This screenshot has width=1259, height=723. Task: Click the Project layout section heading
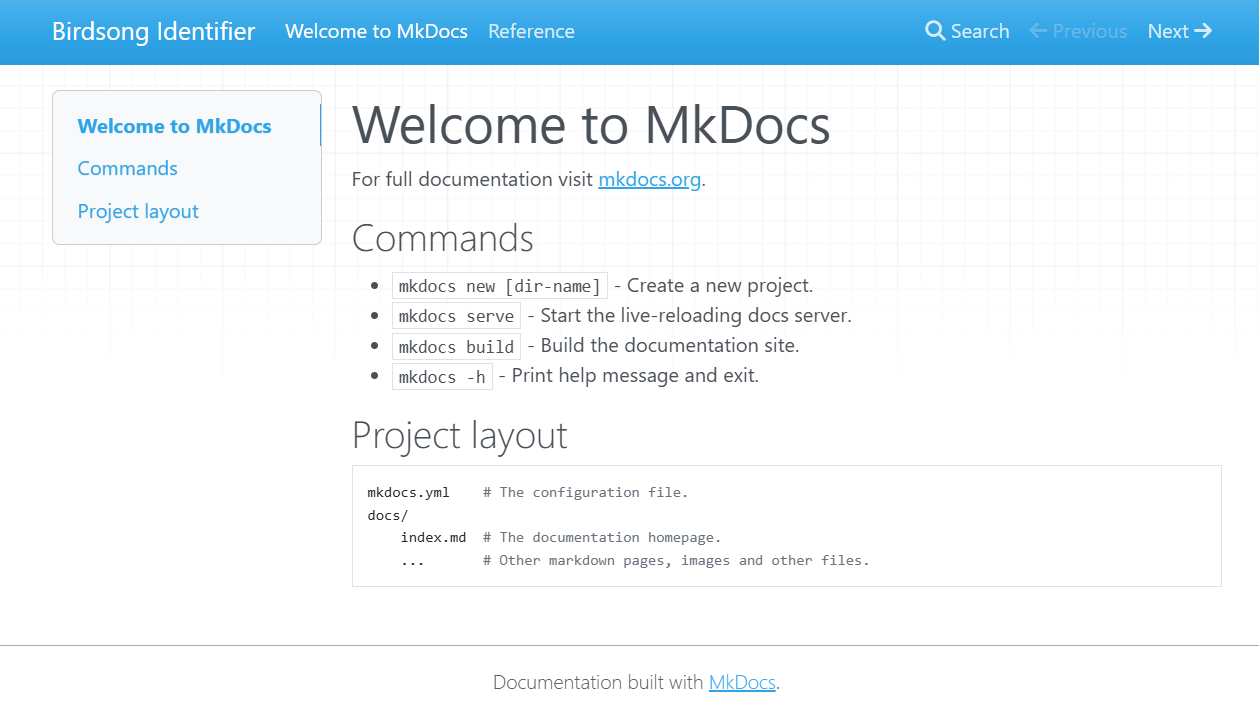[x=460, y=435]
